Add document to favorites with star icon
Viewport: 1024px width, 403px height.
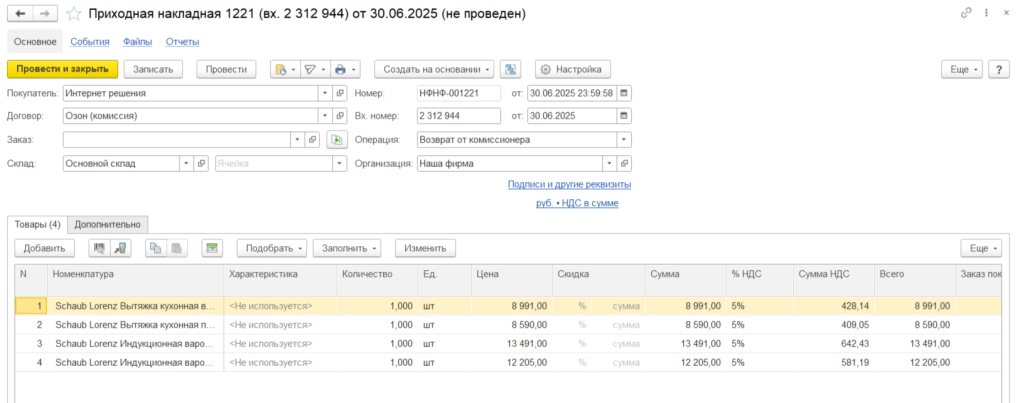74,15
